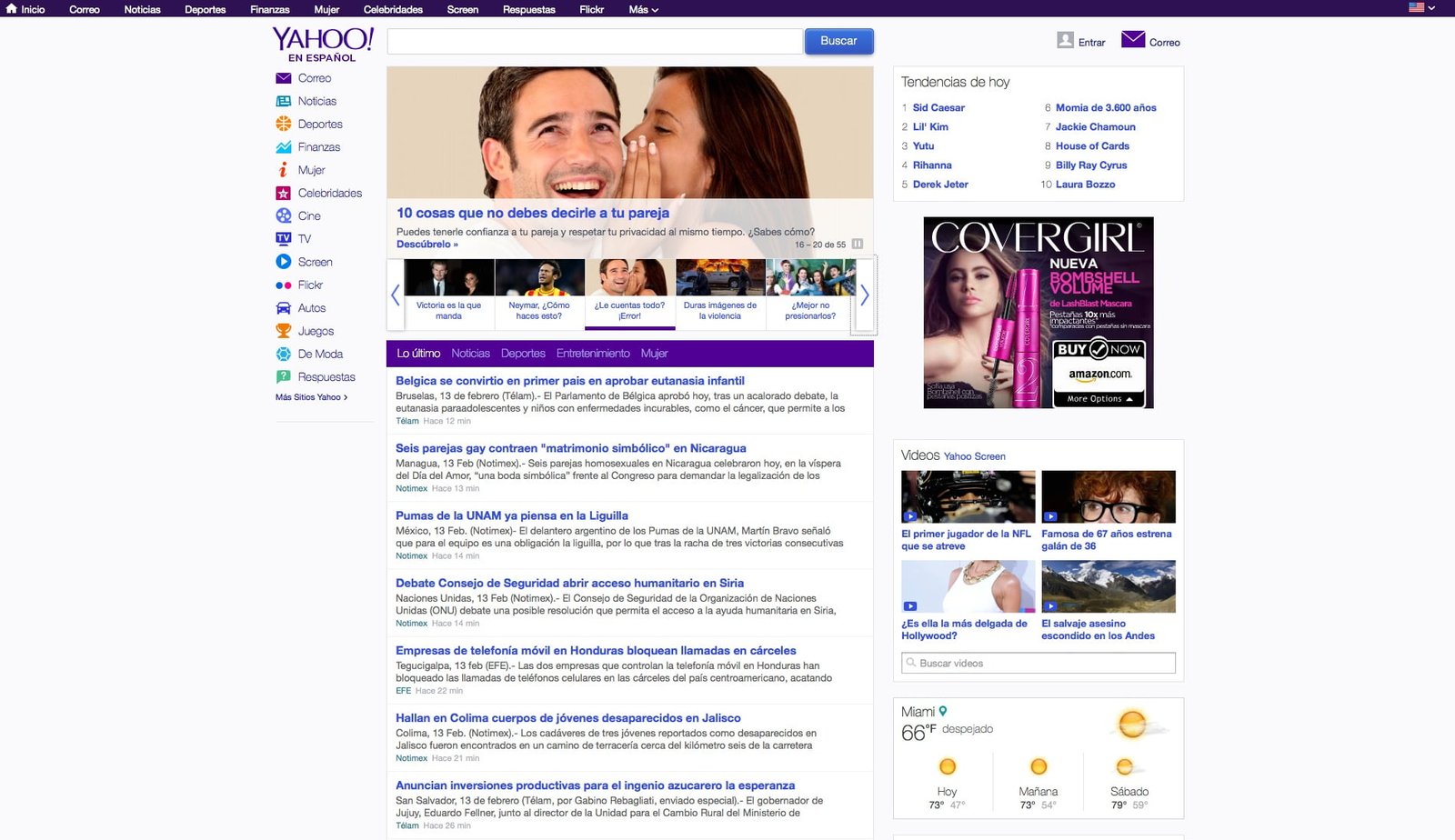This screenshot has width=1455, height=840.
Task: Open trending topic Laura Bozzo
Action: [1085, 184]
